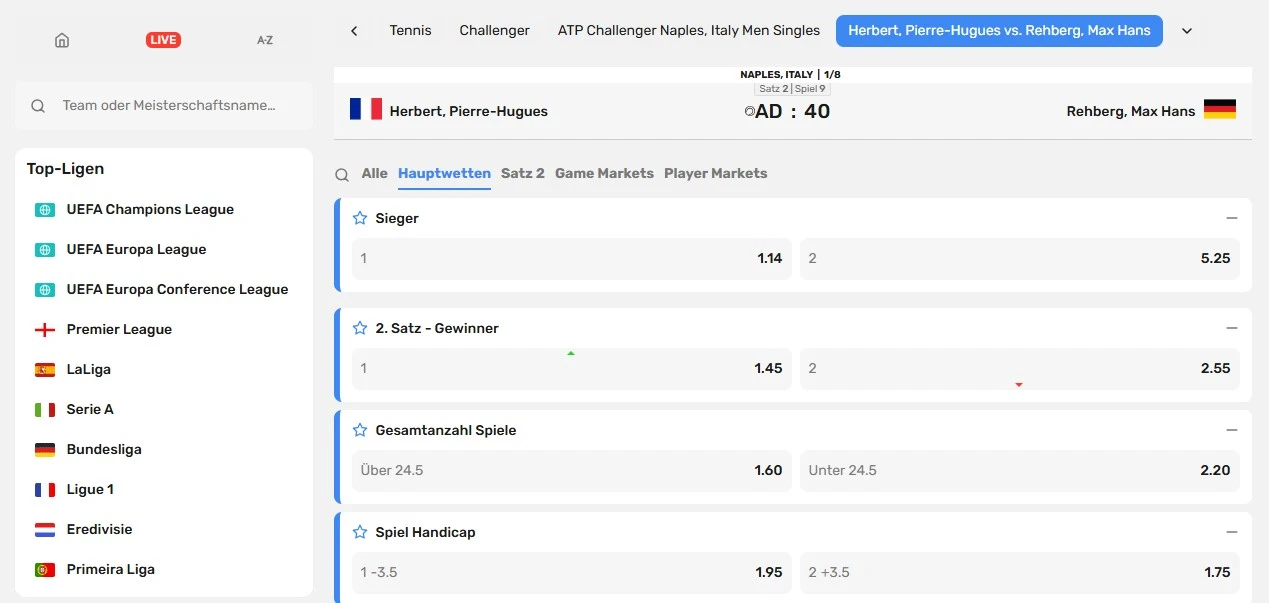The image size is (1269, 603).
Task: Click the market search magnifier icon
Action: (342, 174)
